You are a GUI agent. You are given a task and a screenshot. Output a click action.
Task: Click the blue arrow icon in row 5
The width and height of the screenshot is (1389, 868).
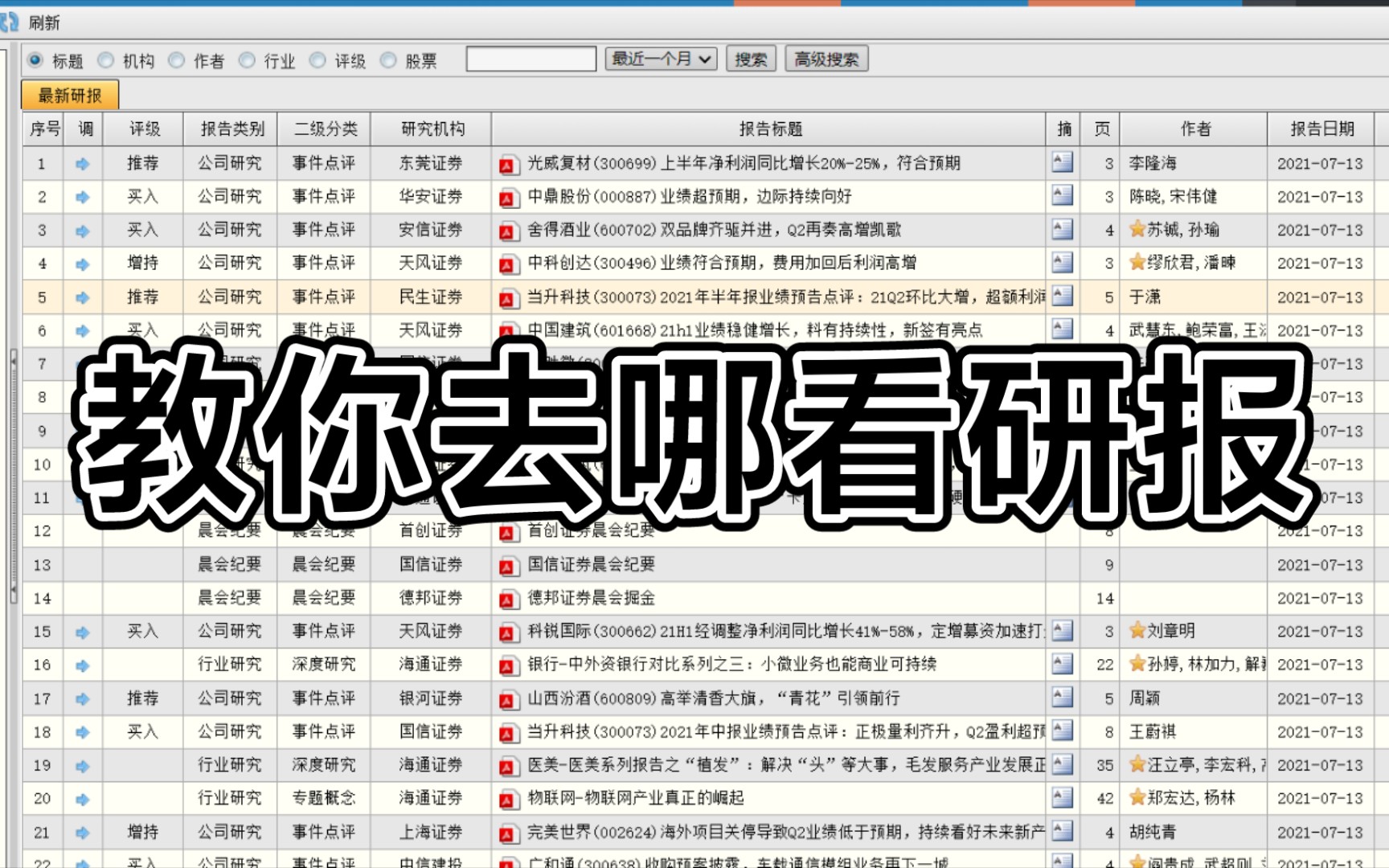[x=83, y=297]
